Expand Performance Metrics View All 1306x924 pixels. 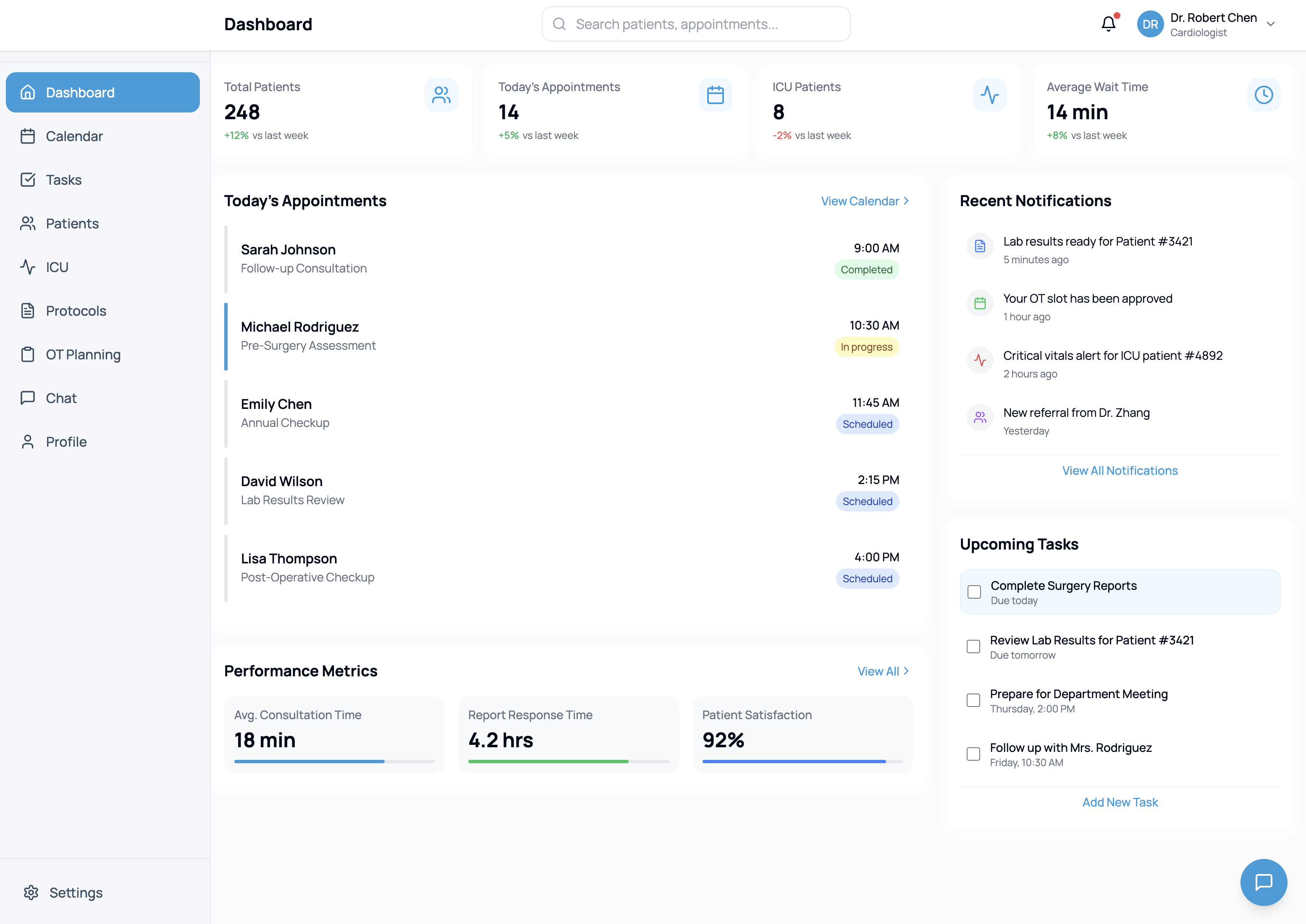pos(883,671)
